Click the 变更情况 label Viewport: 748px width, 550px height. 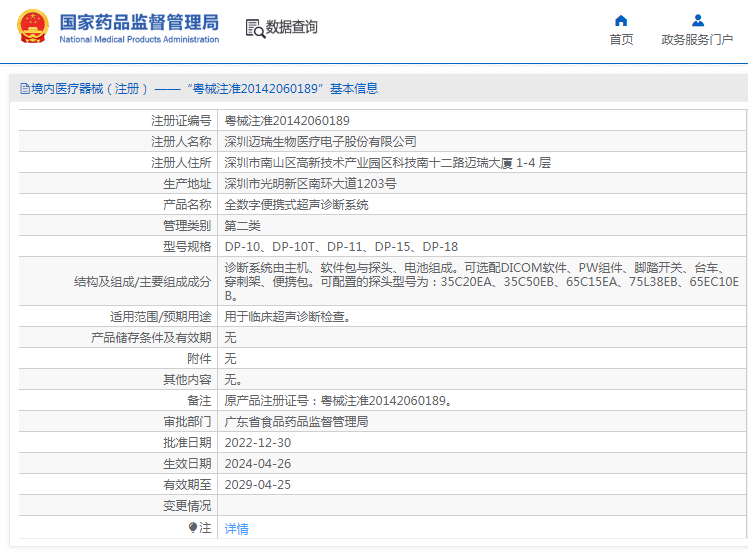click(x=187, y=506)
